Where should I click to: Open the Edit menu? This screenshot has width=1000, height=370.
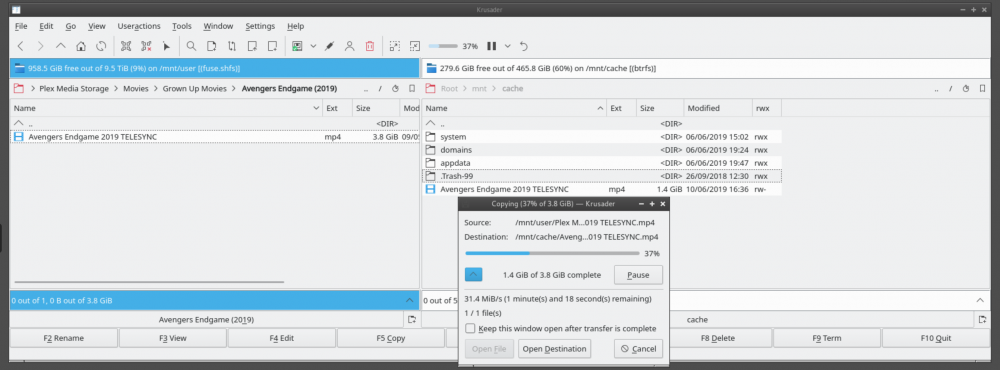46,26
